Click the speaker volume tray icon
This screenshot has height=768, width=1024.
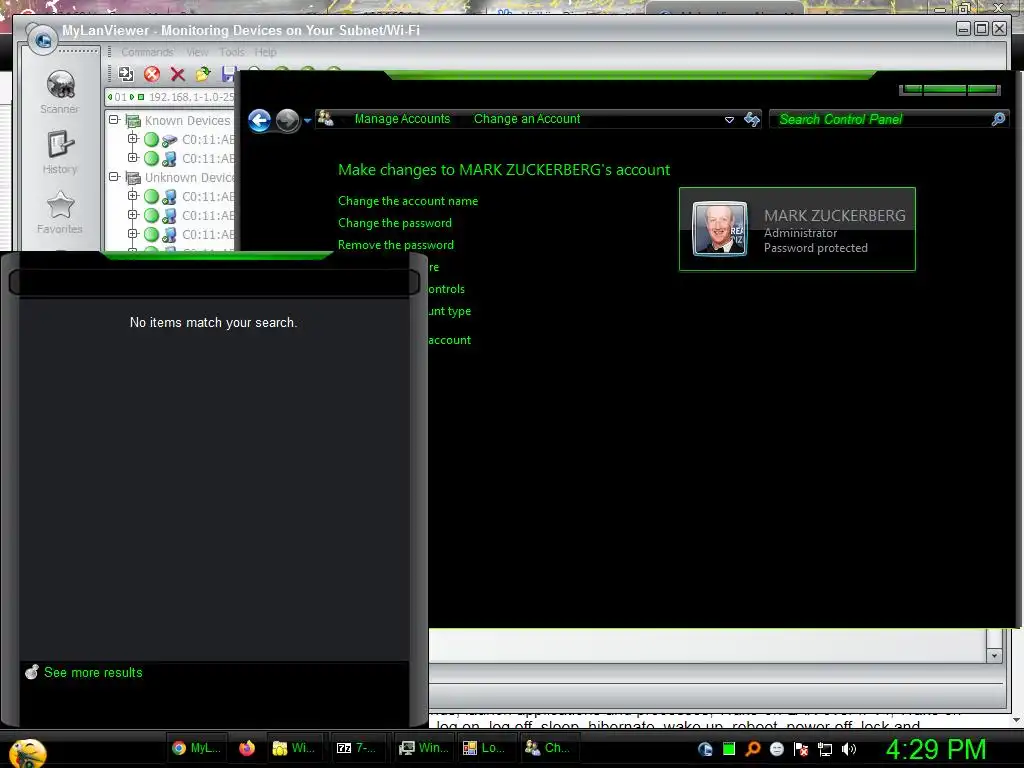[x=848, y=749]
